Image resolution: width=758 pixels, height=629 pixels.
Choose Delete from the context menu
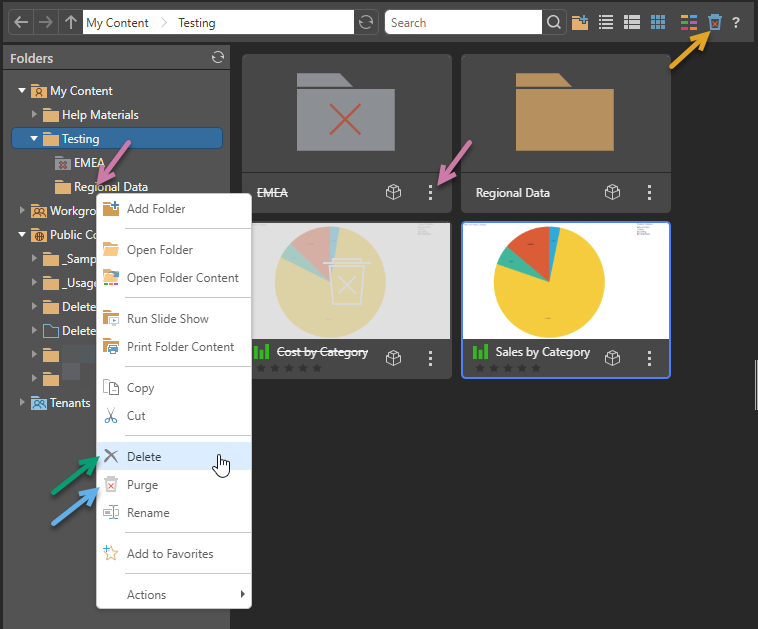pyautogui.click(x=144, y=457)
